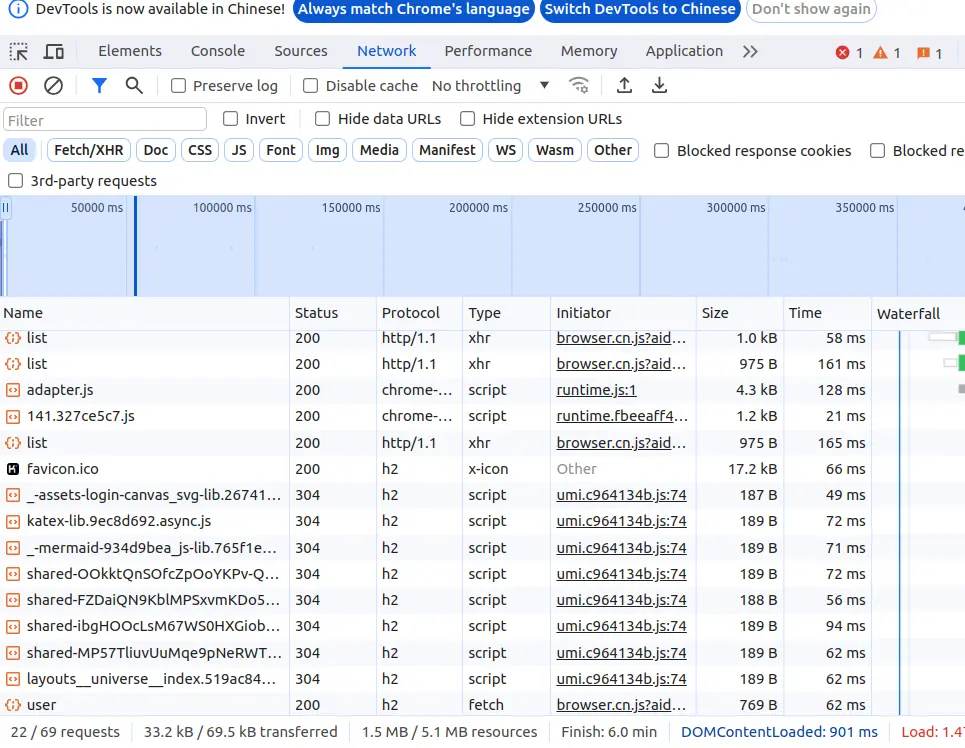
Task: Filter by Other type
Action: [613, 150]
